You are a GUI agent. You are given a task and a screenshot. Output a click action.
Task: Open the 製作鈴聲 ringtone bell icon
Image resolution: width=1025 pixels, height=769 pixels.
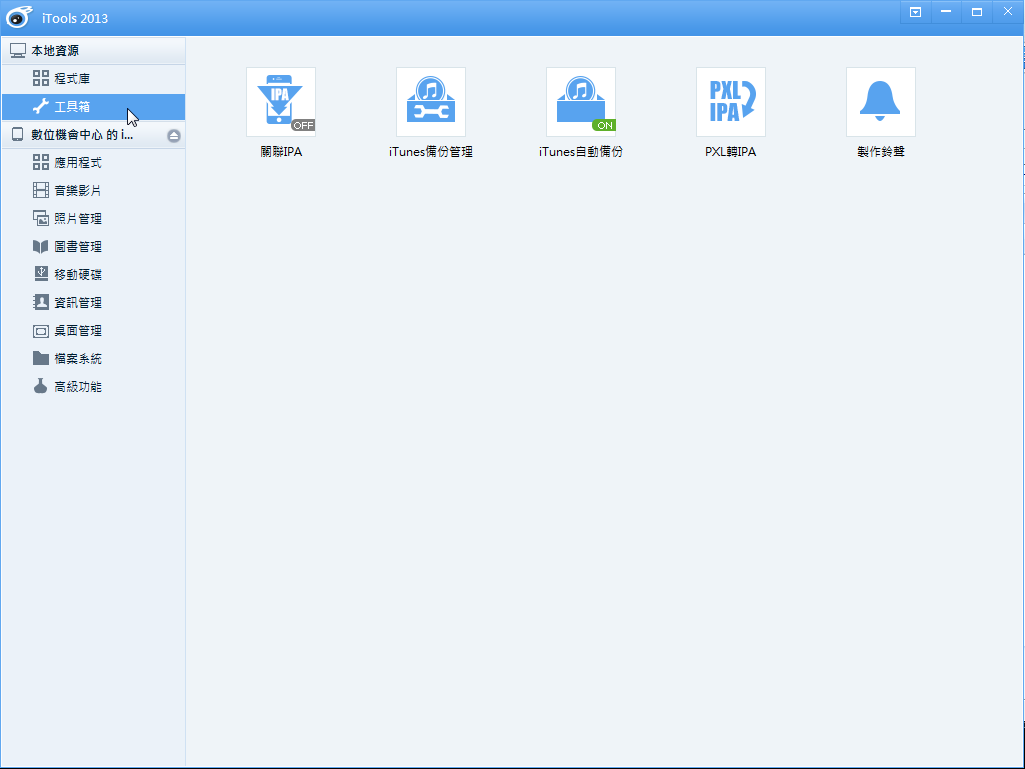pos(881,102)
